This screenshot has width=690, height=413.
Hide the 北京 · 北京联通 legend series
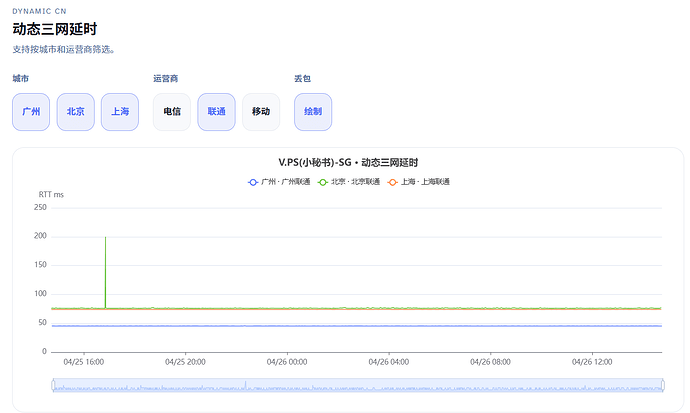click(349, 182)
